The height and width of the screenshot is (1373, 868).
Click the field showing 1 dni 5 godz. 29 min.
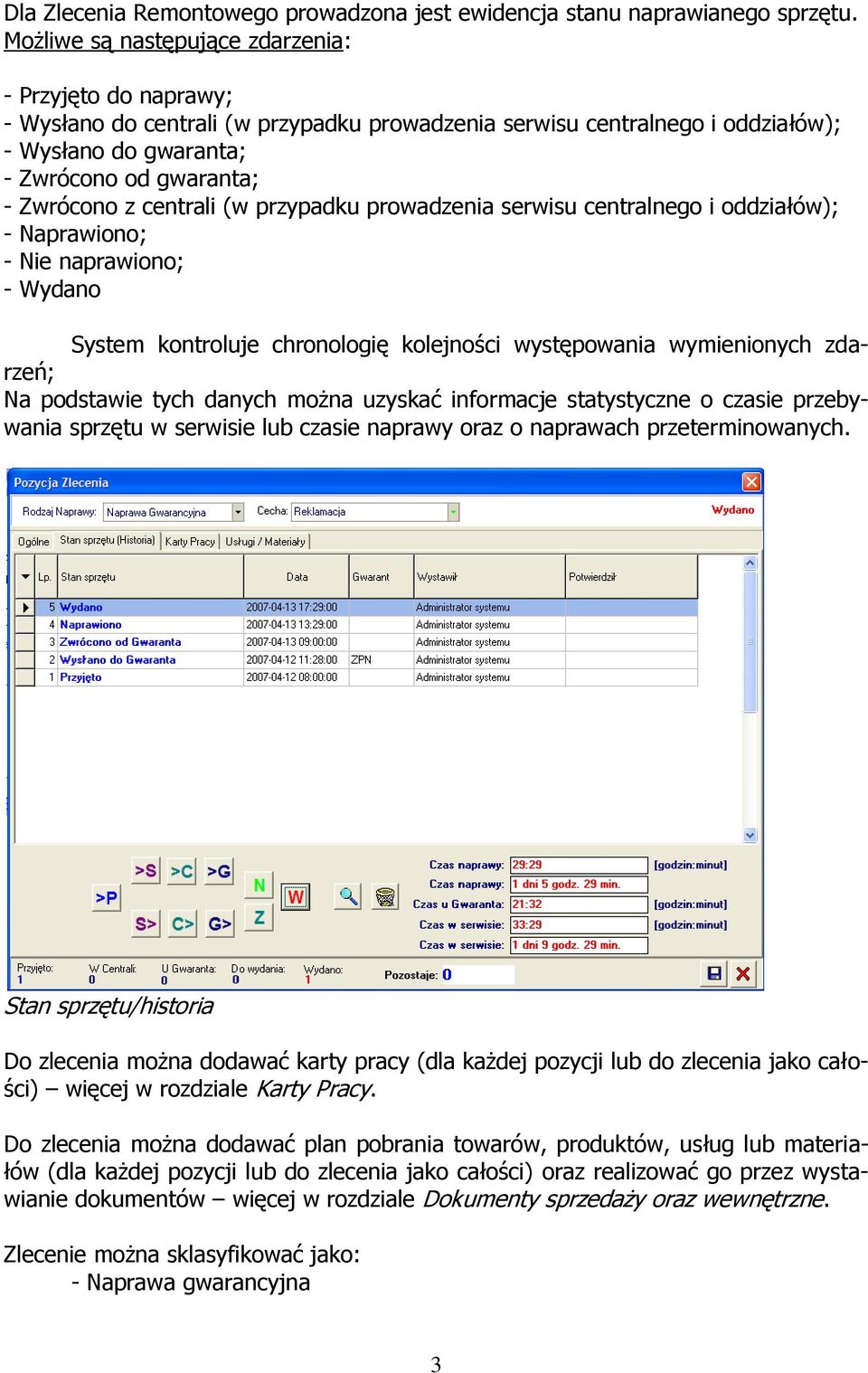click(x=579, y=885)
